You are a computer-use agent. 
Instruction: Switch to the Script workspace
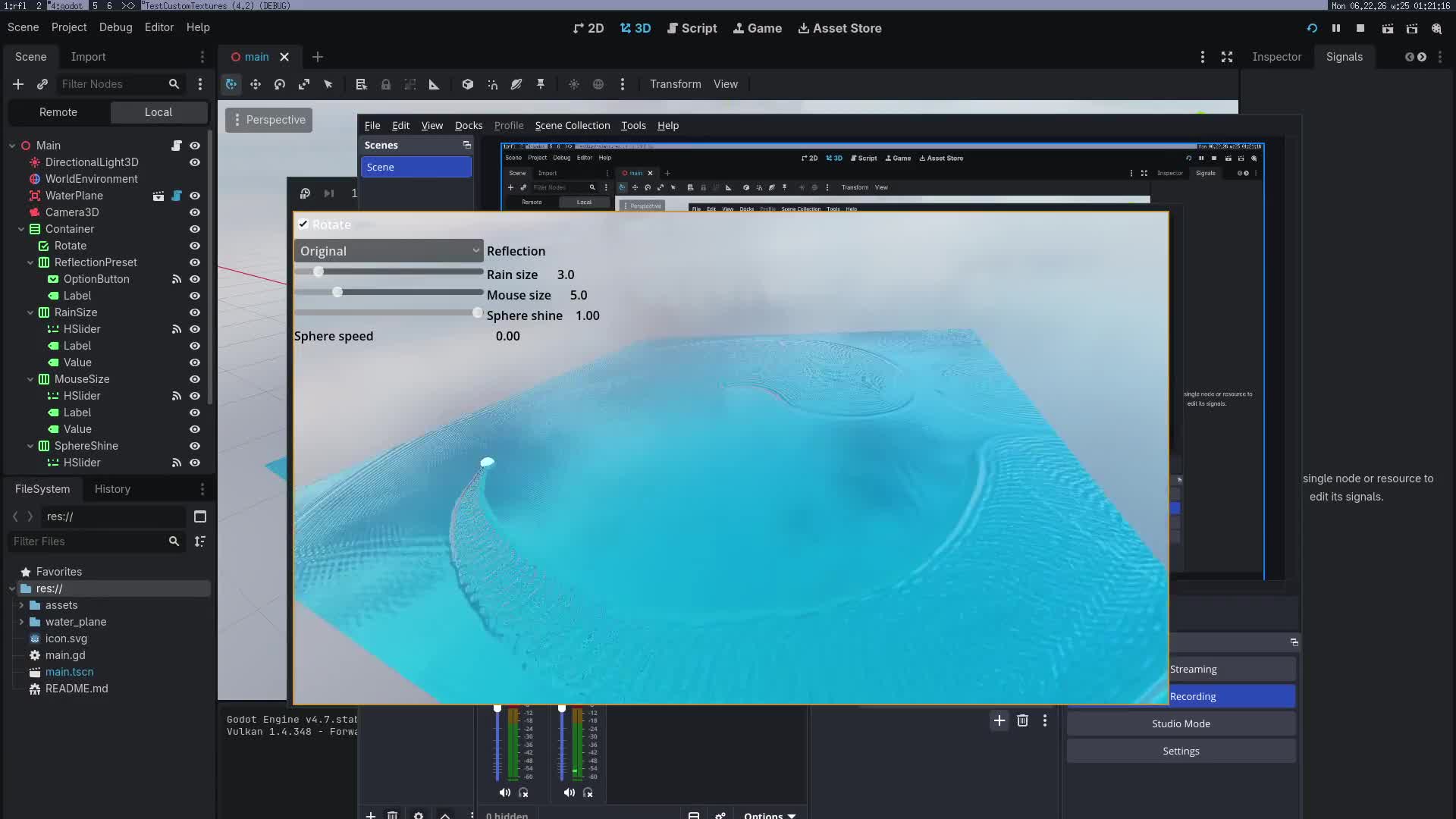(692, 28)
